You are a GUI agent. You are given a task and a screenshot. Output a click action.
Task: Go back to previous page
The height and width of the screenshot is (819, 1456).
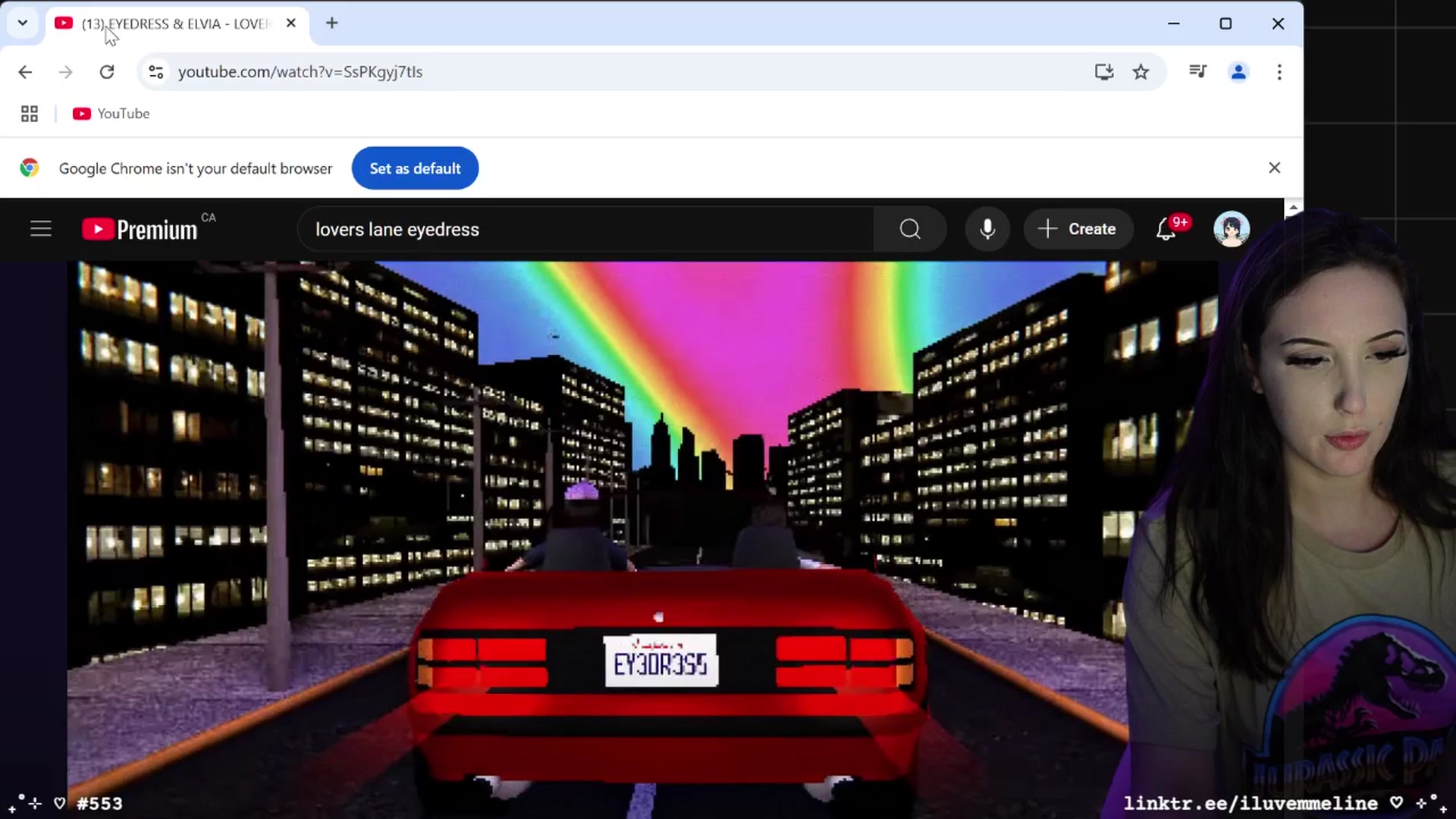tap(25, 72)
